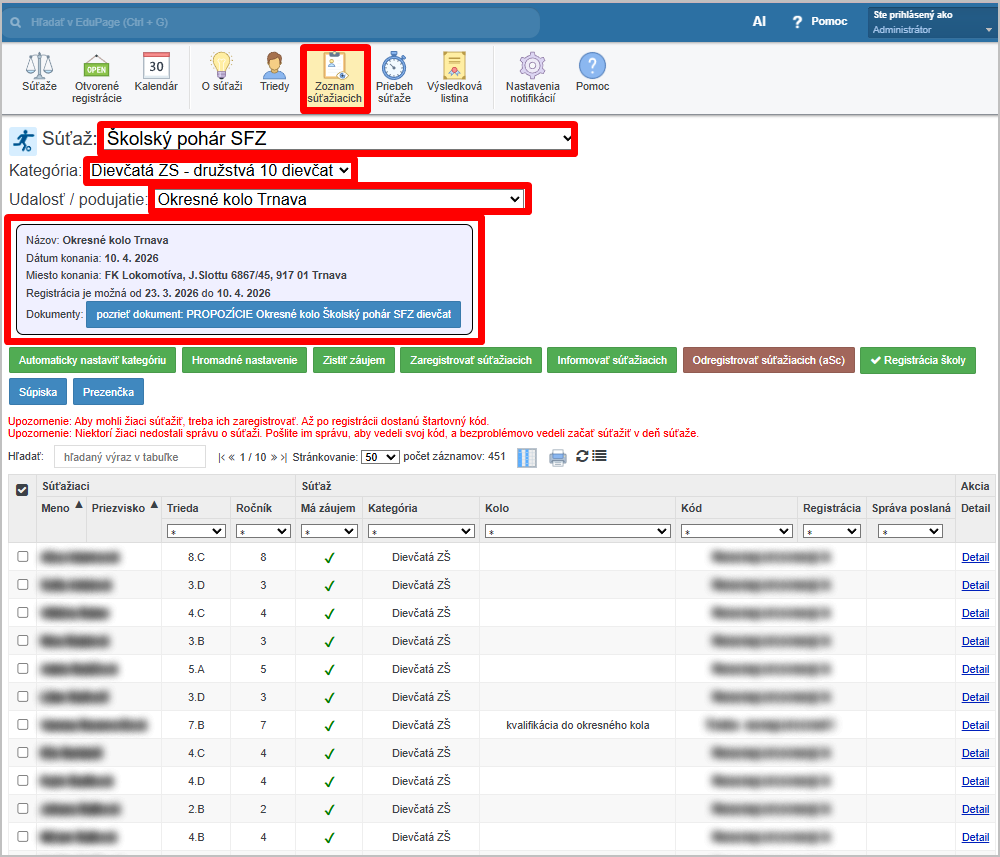Open the Stránkovanie page-size dropdown
1000x857 pixels.
pos(380,457)
